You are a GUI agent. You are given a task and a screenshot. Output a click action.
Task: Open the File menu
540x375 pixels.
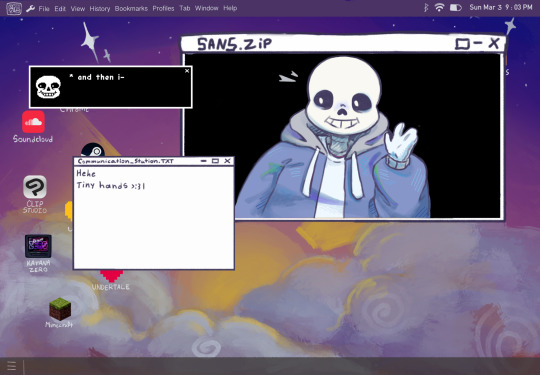pyautogui.click(x=44, y=8)
